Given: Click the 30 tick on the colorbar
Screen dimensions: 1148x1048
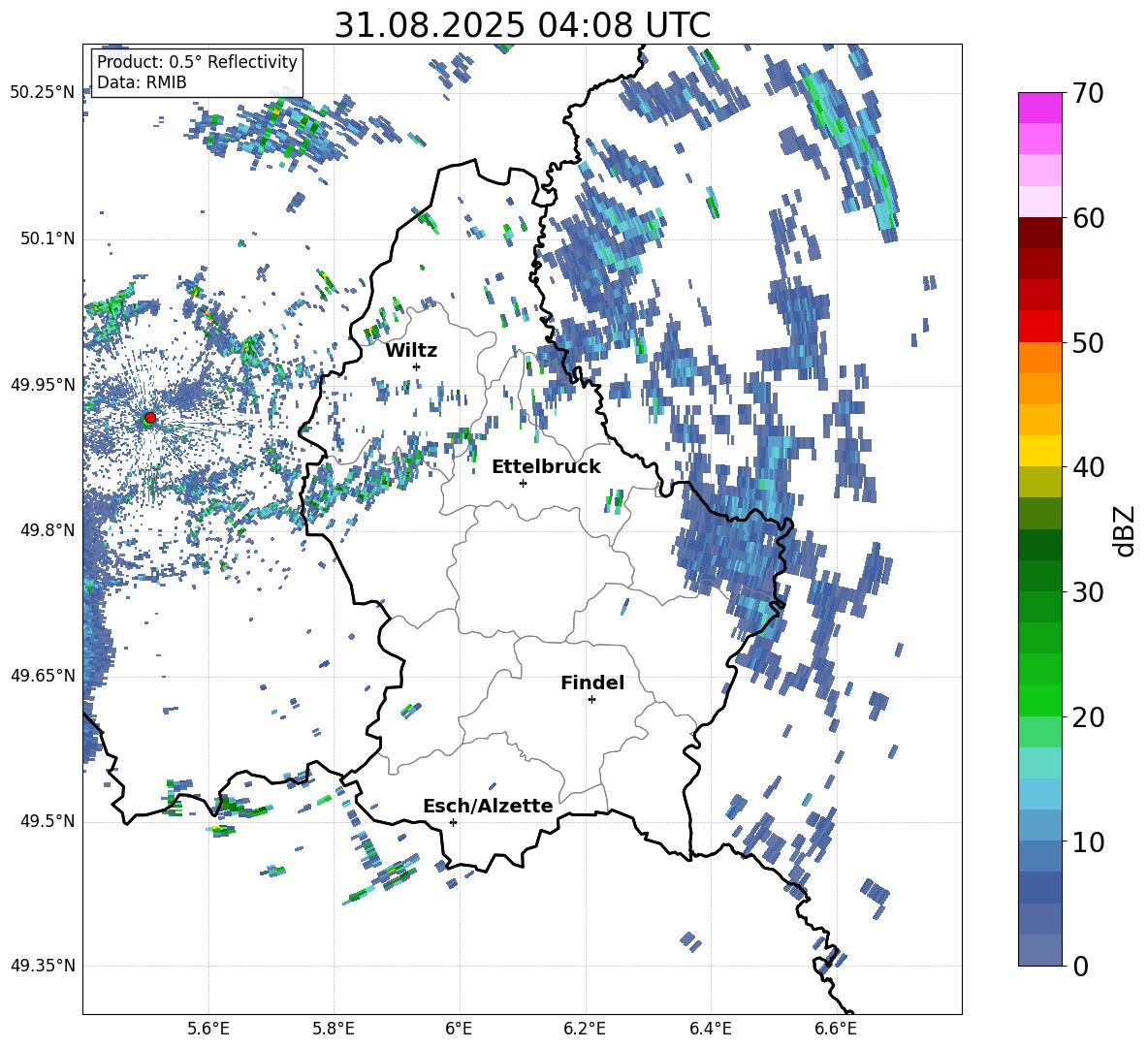Looking at the screenshot, I should [1087, 592].
